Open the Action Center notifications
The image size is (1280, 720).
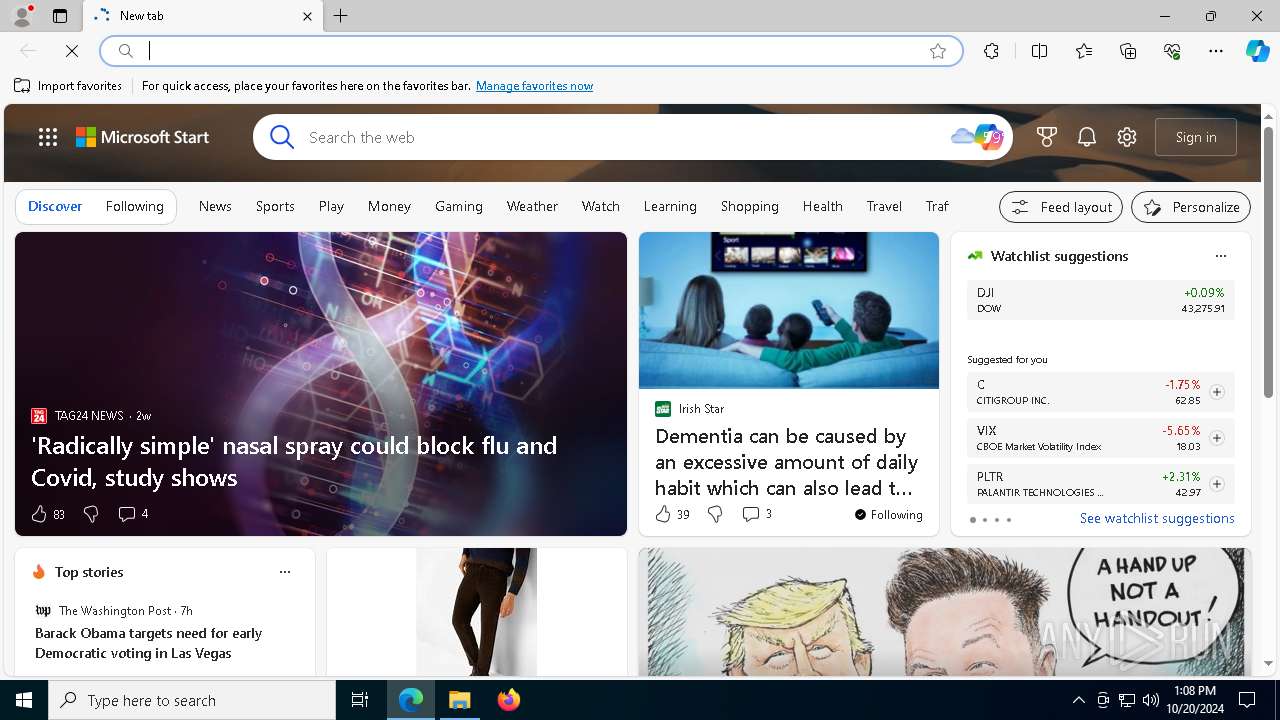pyautogui.click(x=1247, y=700)
